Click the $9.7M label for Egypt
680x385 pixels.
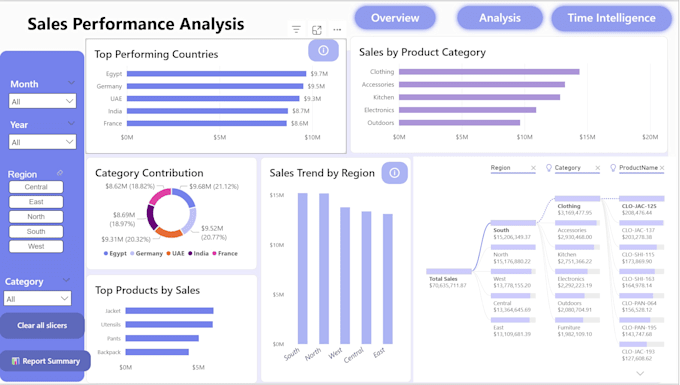coord(319,74)
